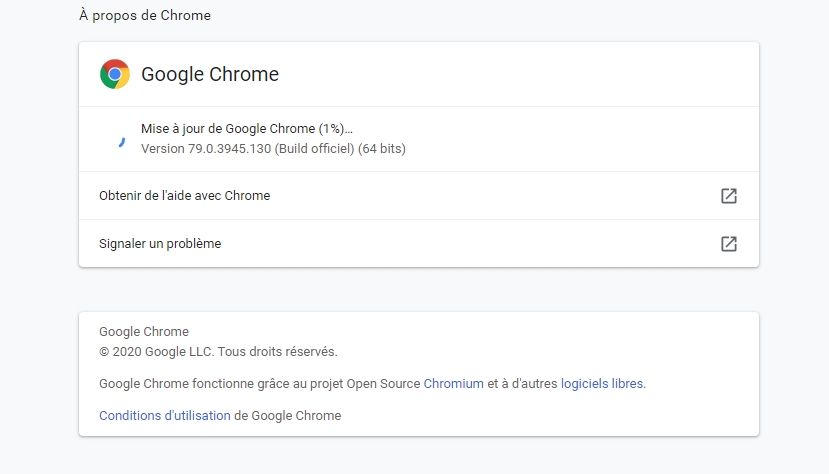Open the Chromium project link
This screenshot has width=829, height=474.
point(453,384)
